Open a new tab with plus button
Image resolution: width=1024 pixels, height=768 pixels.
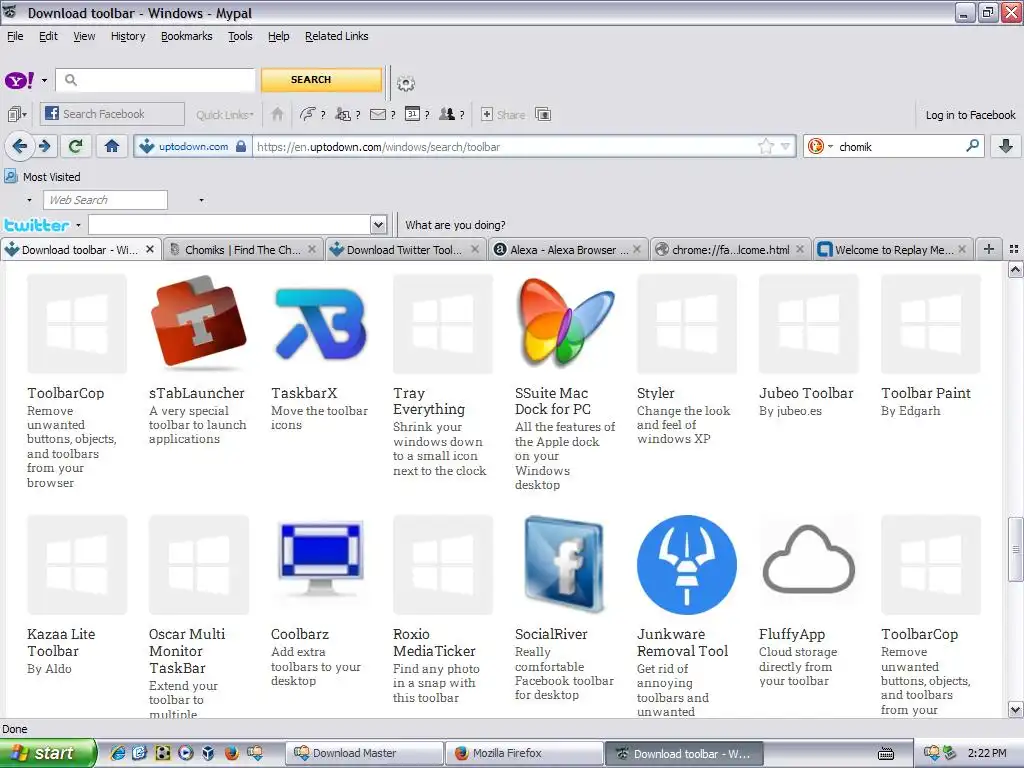point(989,249)
